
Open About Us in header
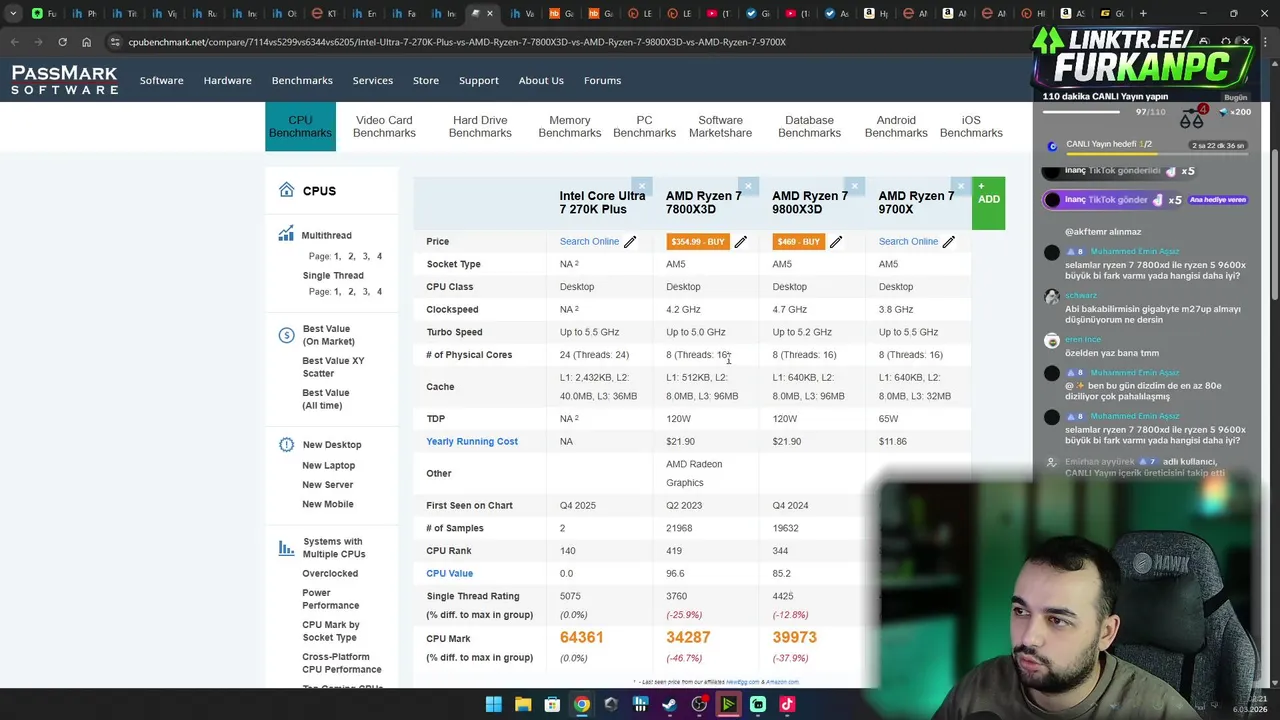pos(541,80)
